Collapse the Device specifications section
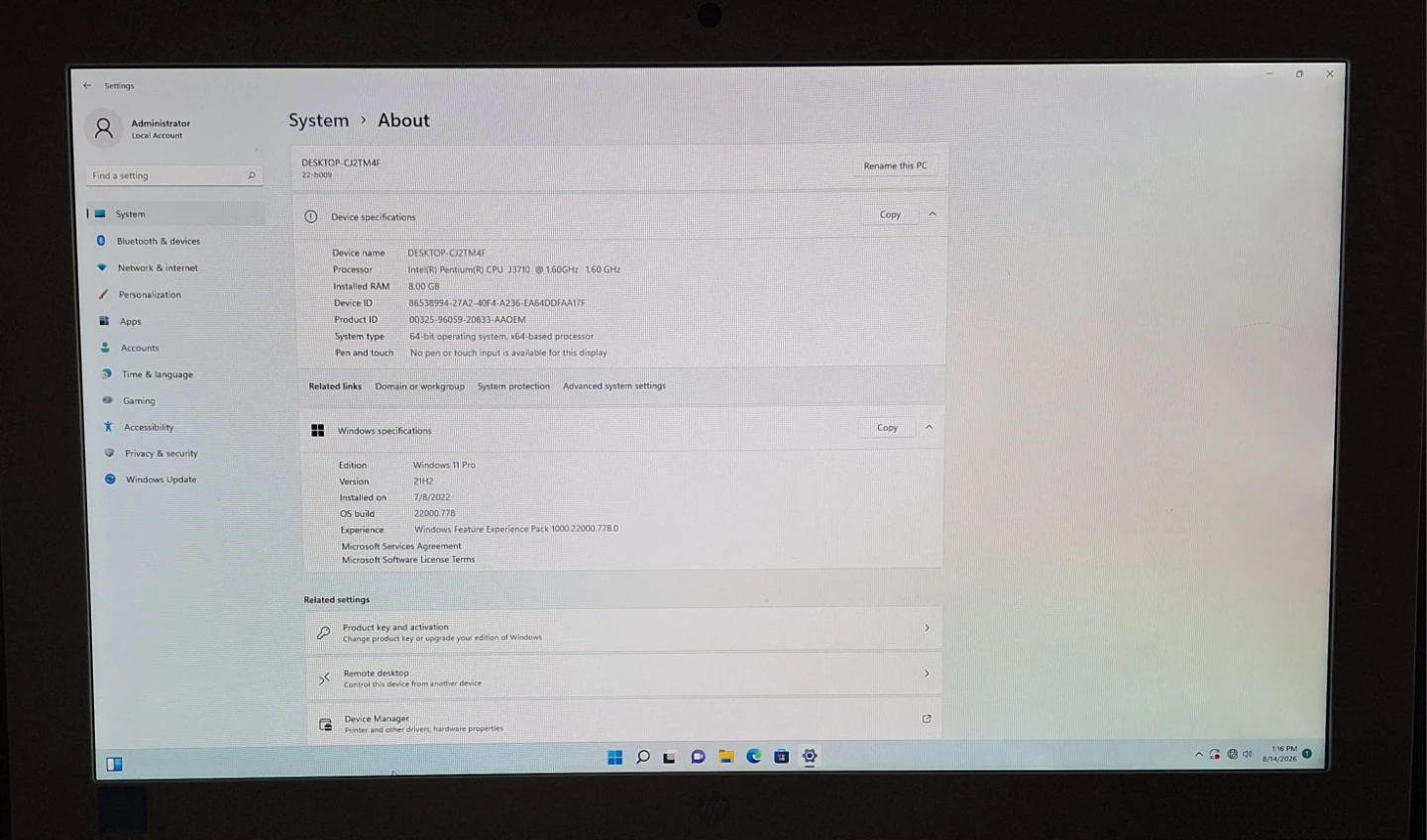 click(x=933, y=214)
